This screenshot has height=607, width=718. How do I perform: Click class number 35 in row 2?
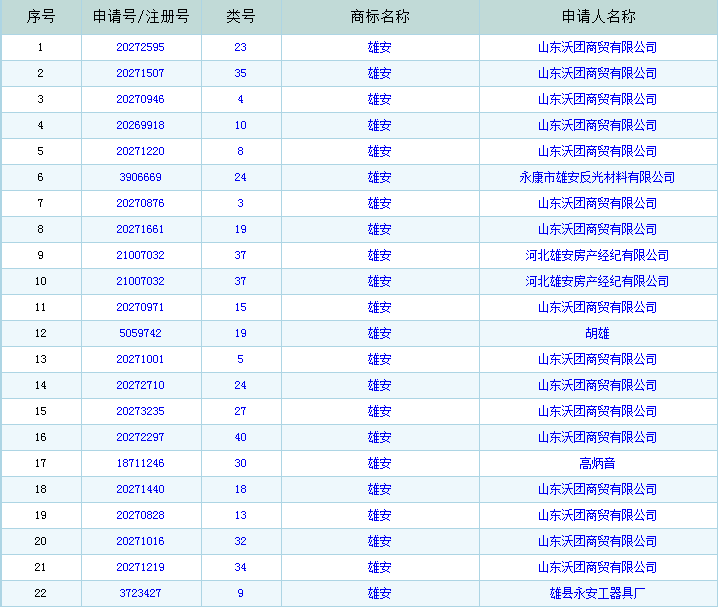(240, 73)
